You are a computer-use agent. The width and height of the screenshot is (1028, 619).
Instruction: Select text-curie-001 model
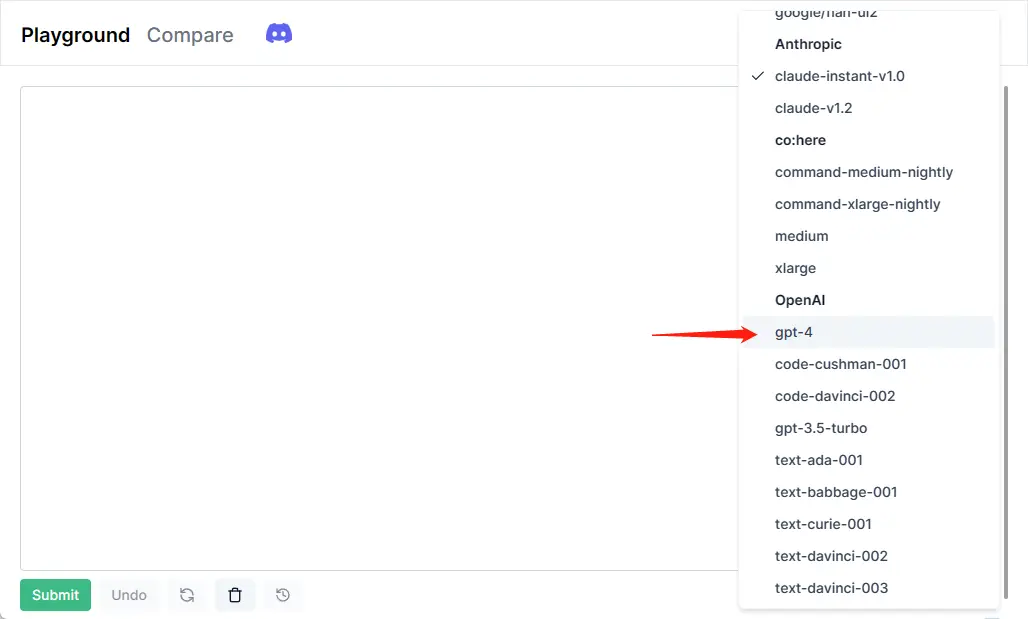point(868,525)
